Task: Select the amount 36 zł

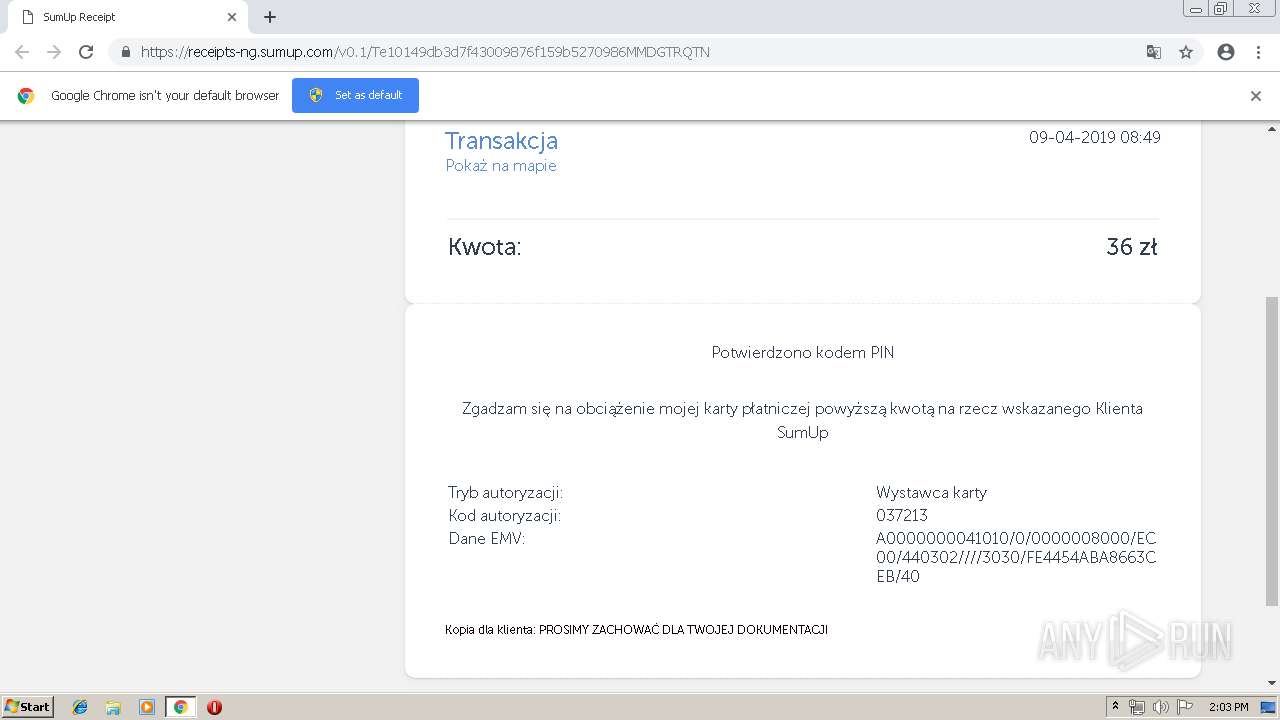Action: coord(1132,247)
